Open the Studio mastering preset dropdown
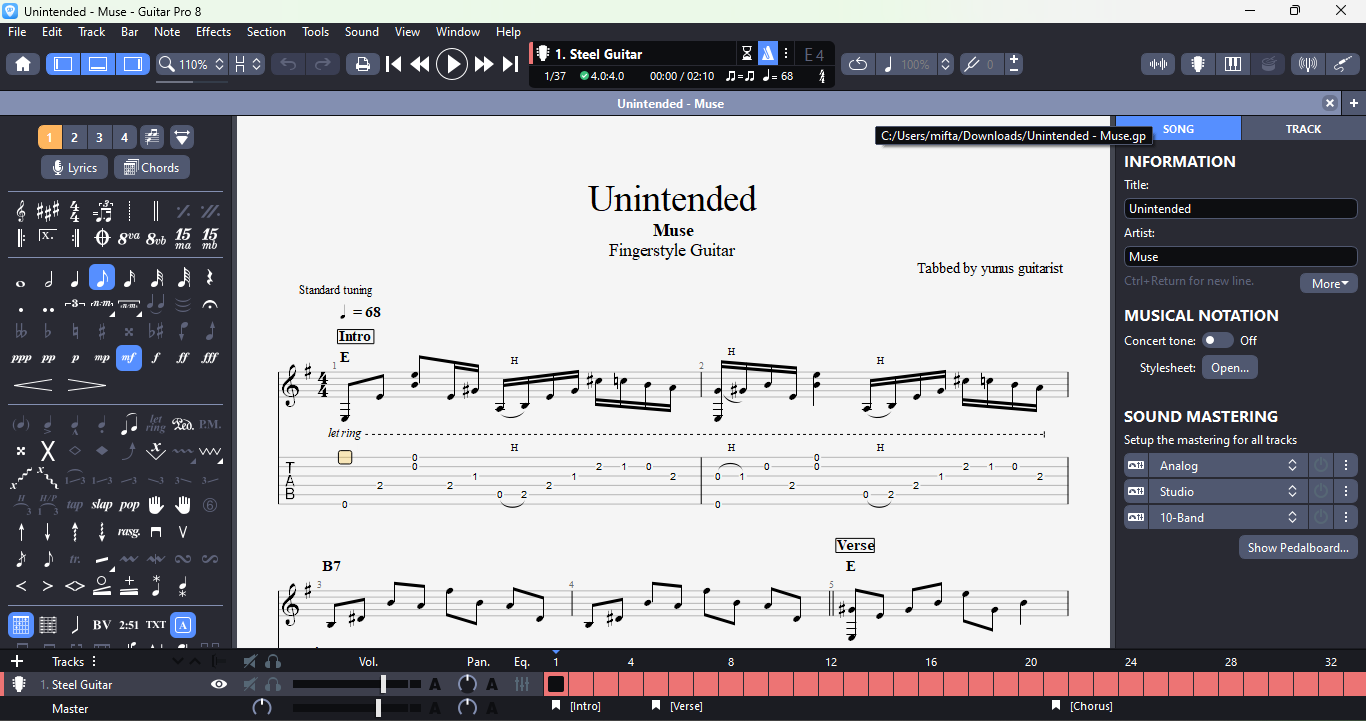Screen dimensions: 1366x721 1227,492
